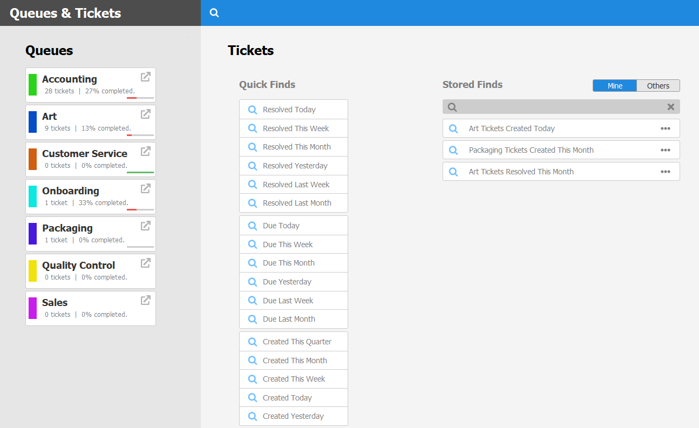Open options menu for Packaging Tickets Created This Month

click(x=666, y=150)
